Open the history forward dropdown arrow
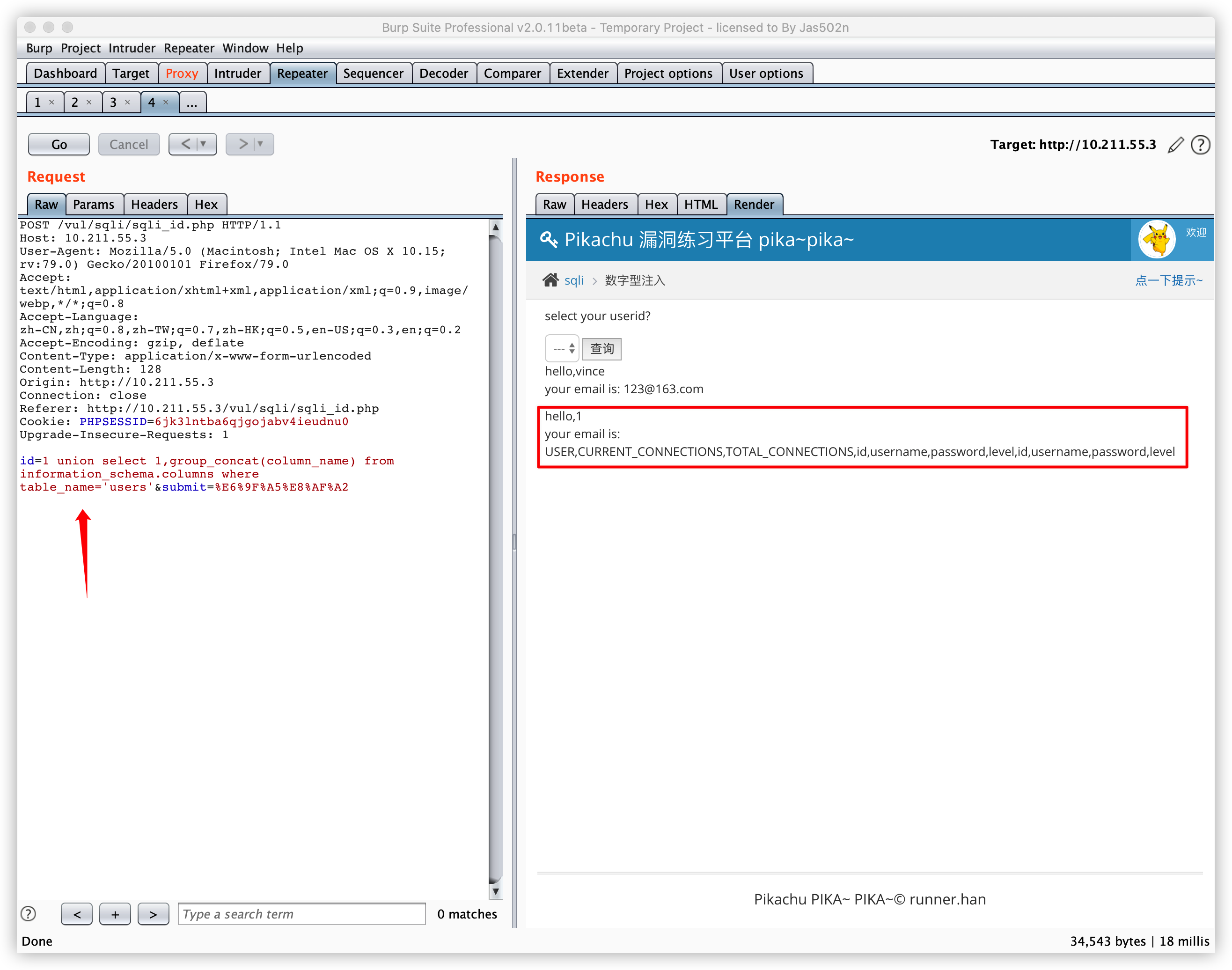 (261, 144)
